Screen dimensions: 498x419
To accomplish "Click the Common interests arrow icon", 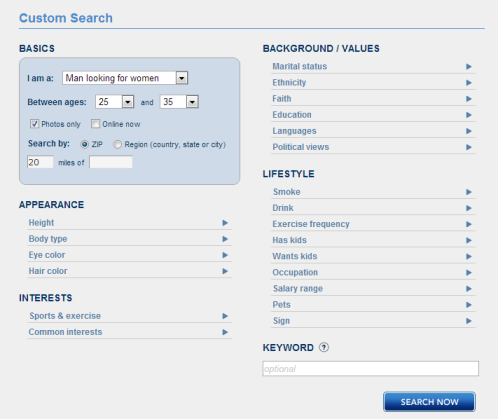I will (x=225, y=332).
